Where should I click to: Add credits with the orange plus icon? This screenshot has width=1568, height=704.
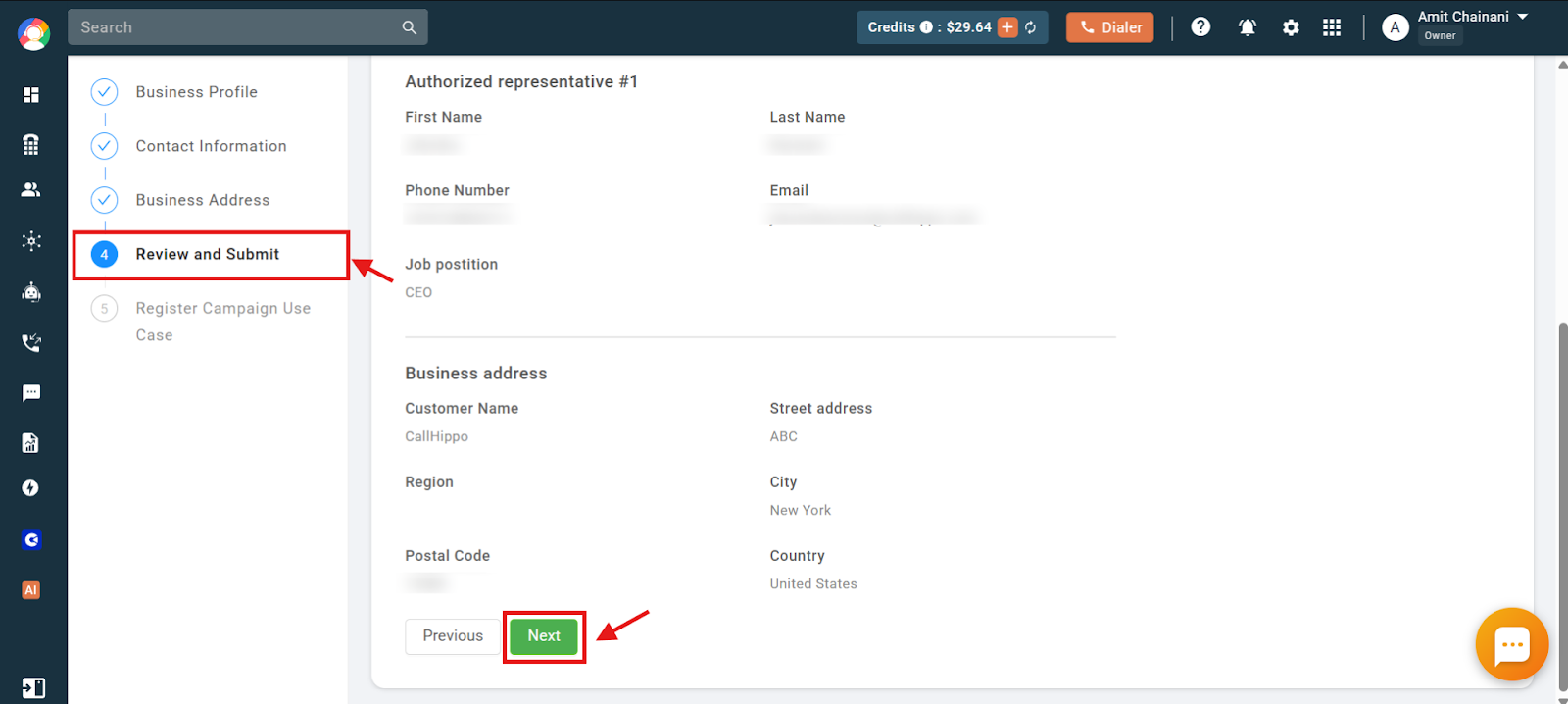pos(1007,27)
